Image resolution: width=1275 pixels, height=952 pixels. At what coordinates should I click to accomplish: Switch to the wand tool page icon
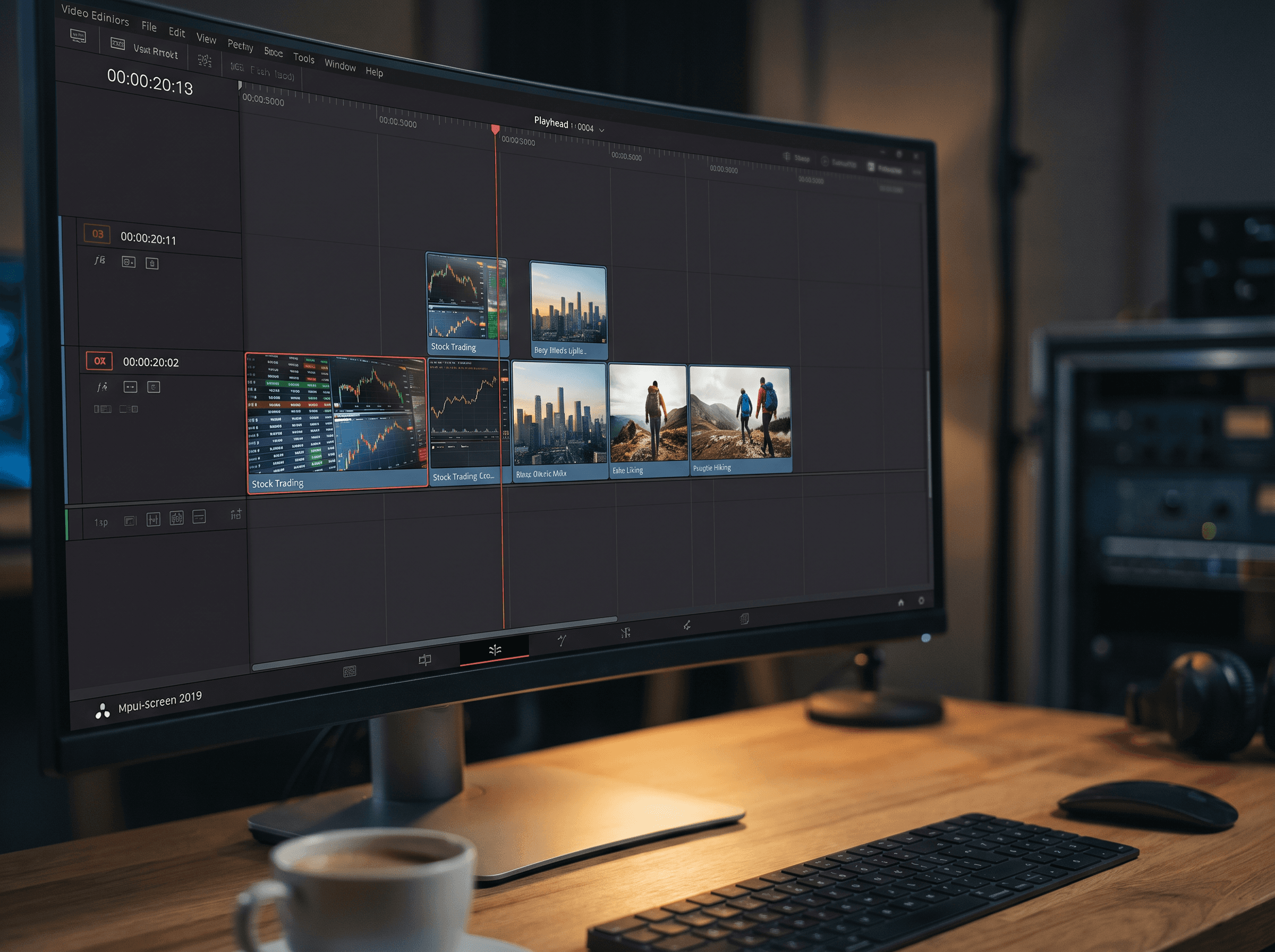coord(562,640)
